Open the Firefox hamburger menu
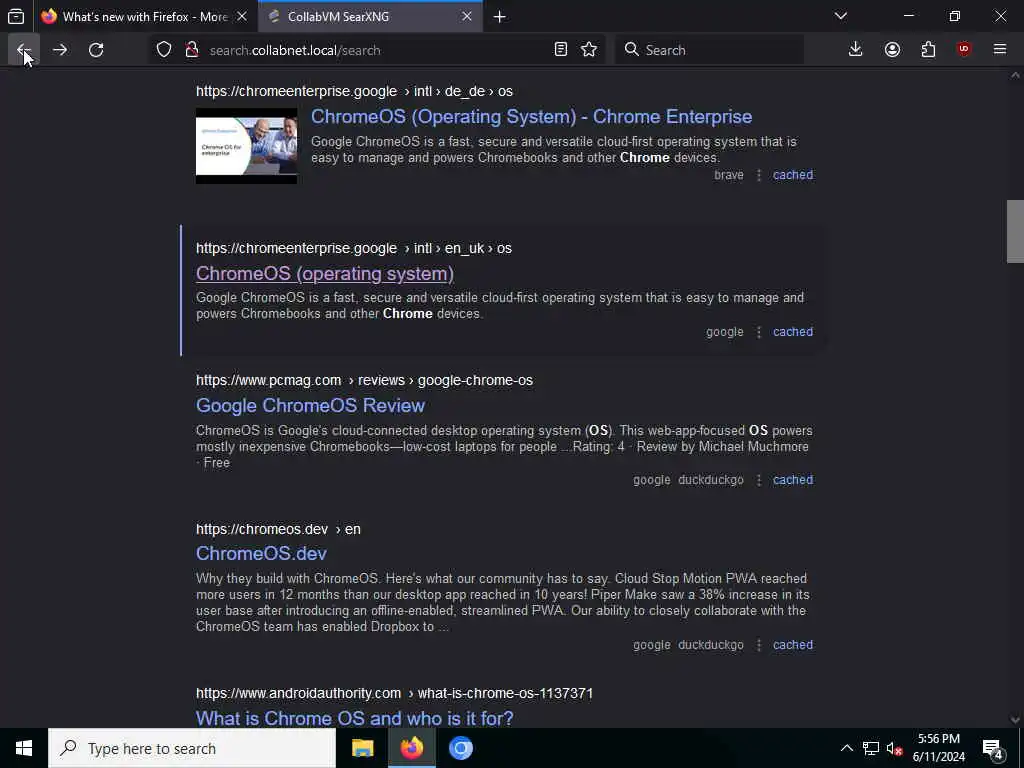Screen dimensions: 1024x768 point(1000,50)
